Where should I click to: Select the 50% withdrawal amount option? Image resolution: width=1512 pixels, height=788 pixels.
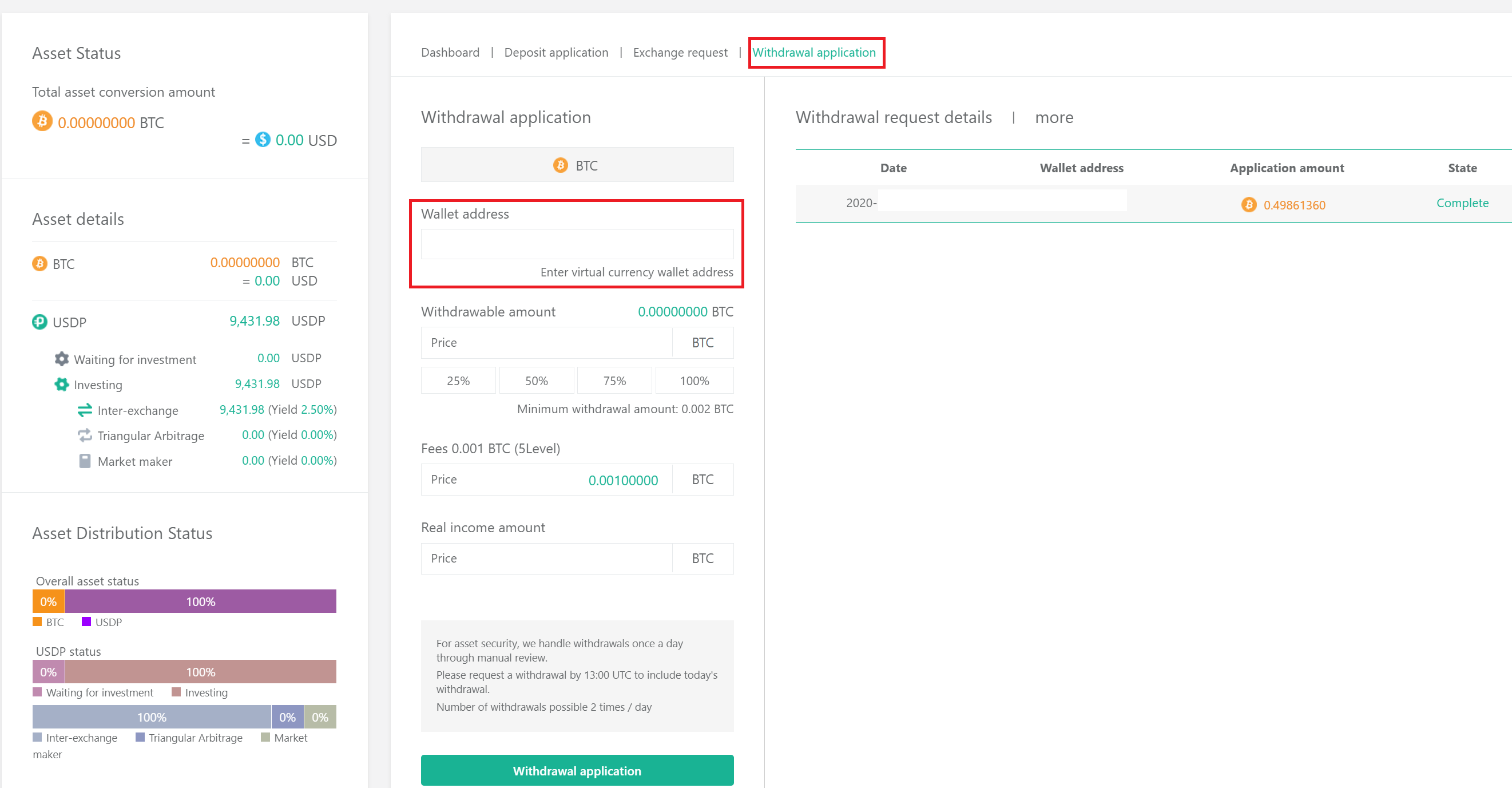(x=536, y=381)
